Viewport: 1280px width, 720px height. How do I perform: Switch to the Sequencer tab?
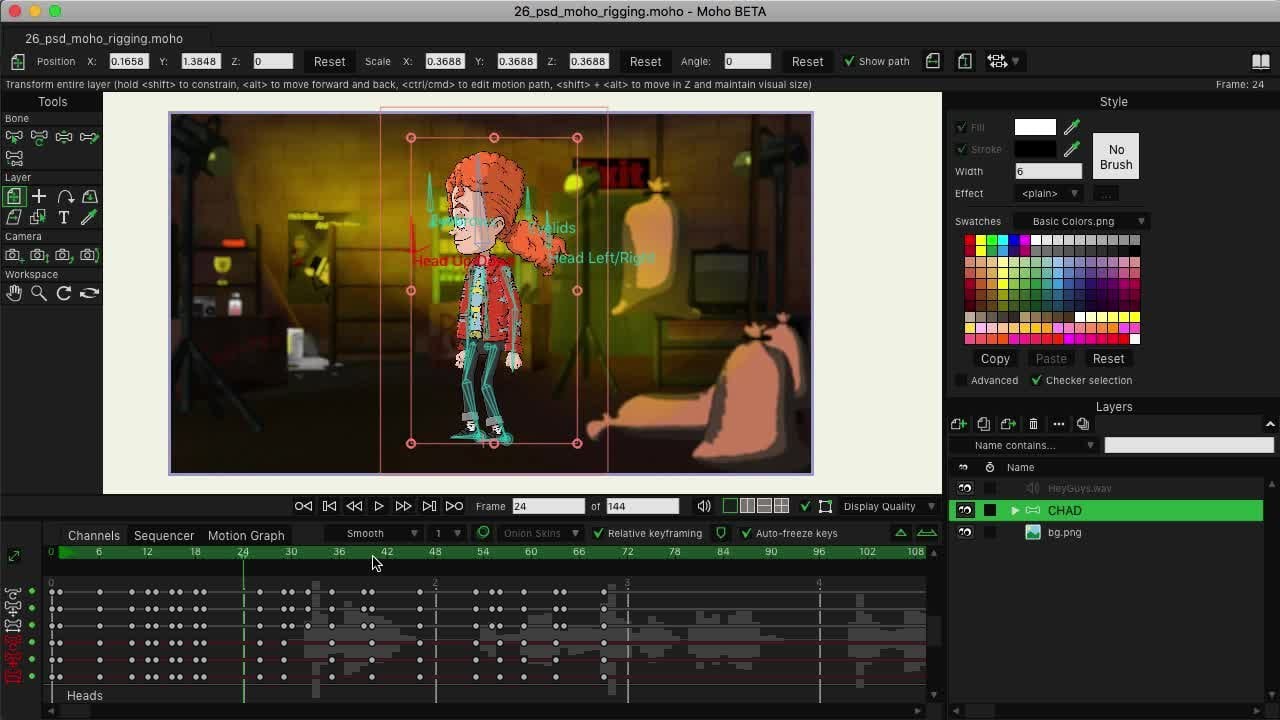tap(164, 535)
